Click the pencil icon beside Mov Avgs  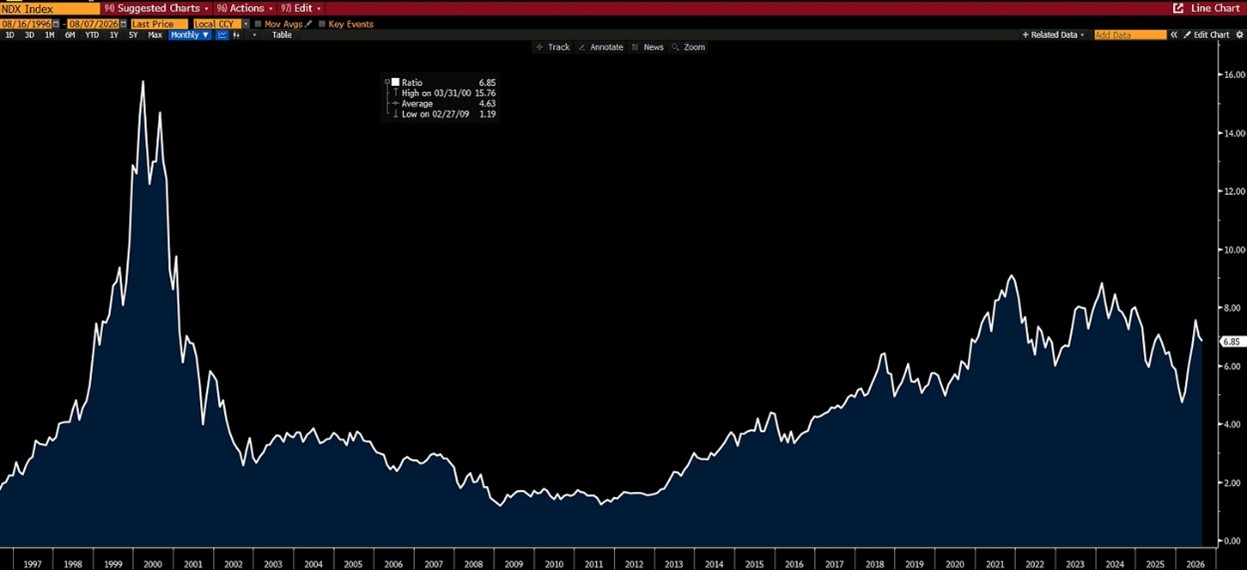[308, 23]
